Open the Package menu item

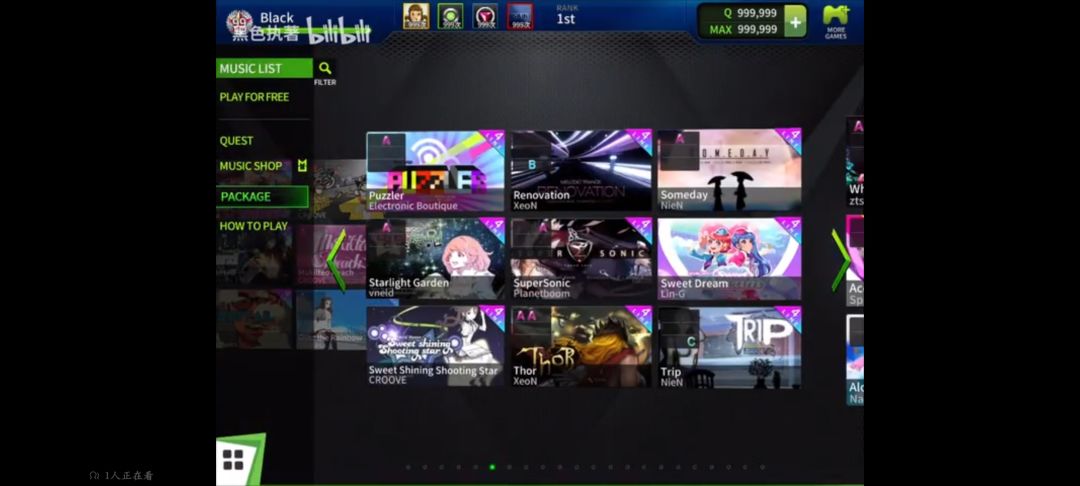pyautogui.click(x=262, y=196)
